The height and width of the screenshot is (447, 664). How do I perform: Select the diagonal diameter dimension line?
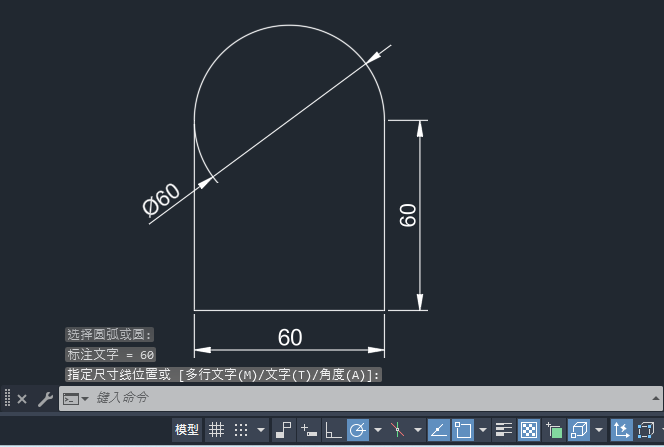[x=290, y=120]
